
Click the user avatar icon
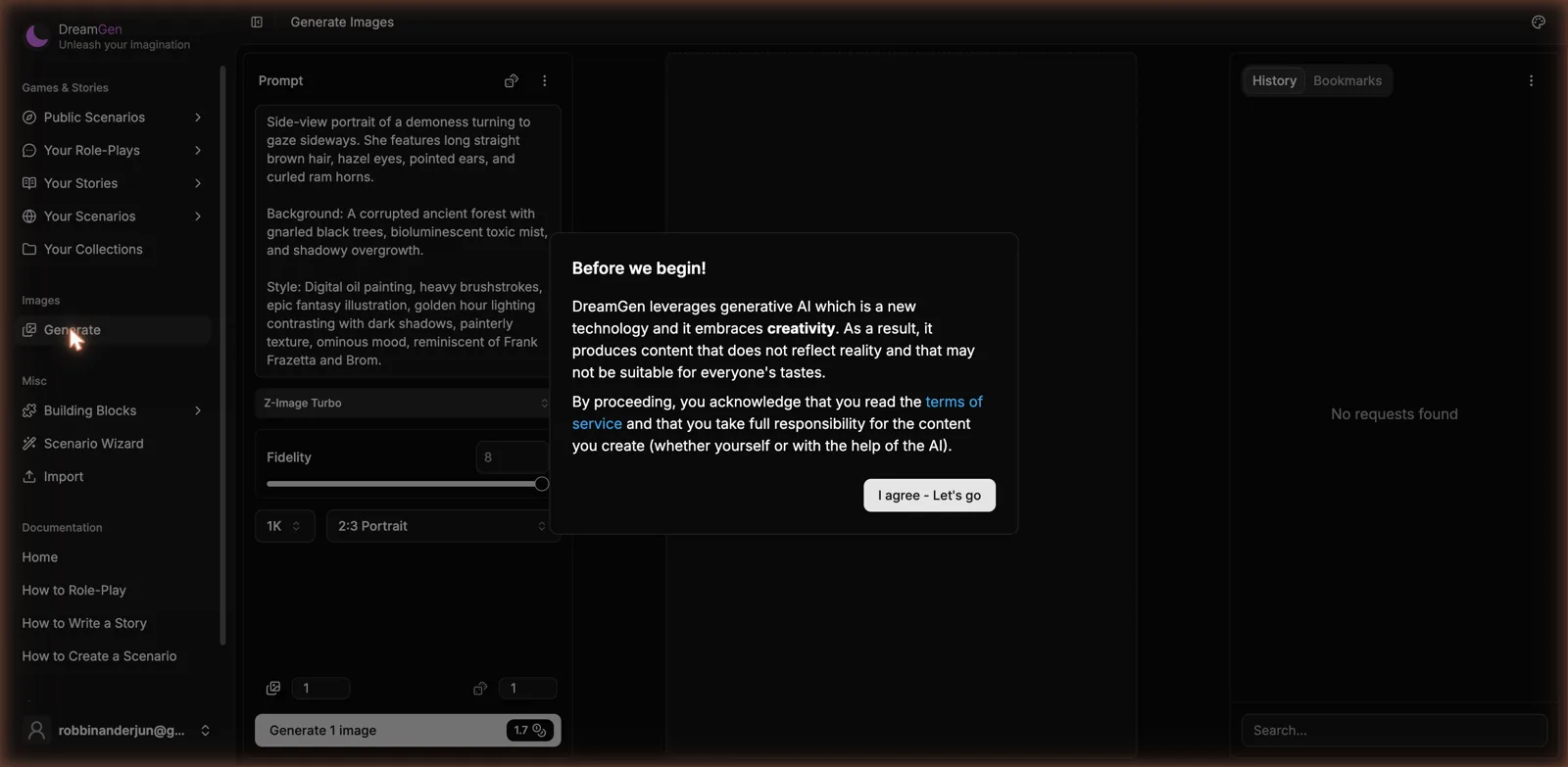pos(36,731)
